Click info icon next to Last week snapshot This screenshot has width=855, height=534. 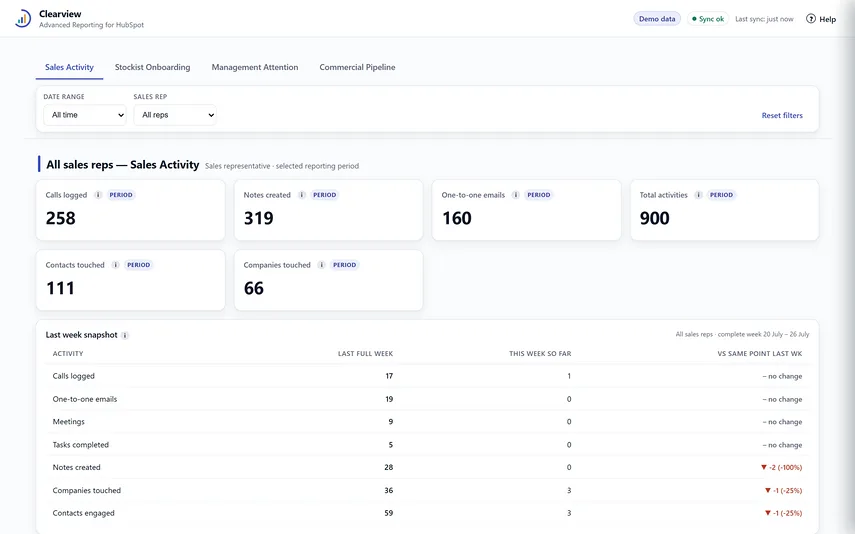tap(125, 335)
